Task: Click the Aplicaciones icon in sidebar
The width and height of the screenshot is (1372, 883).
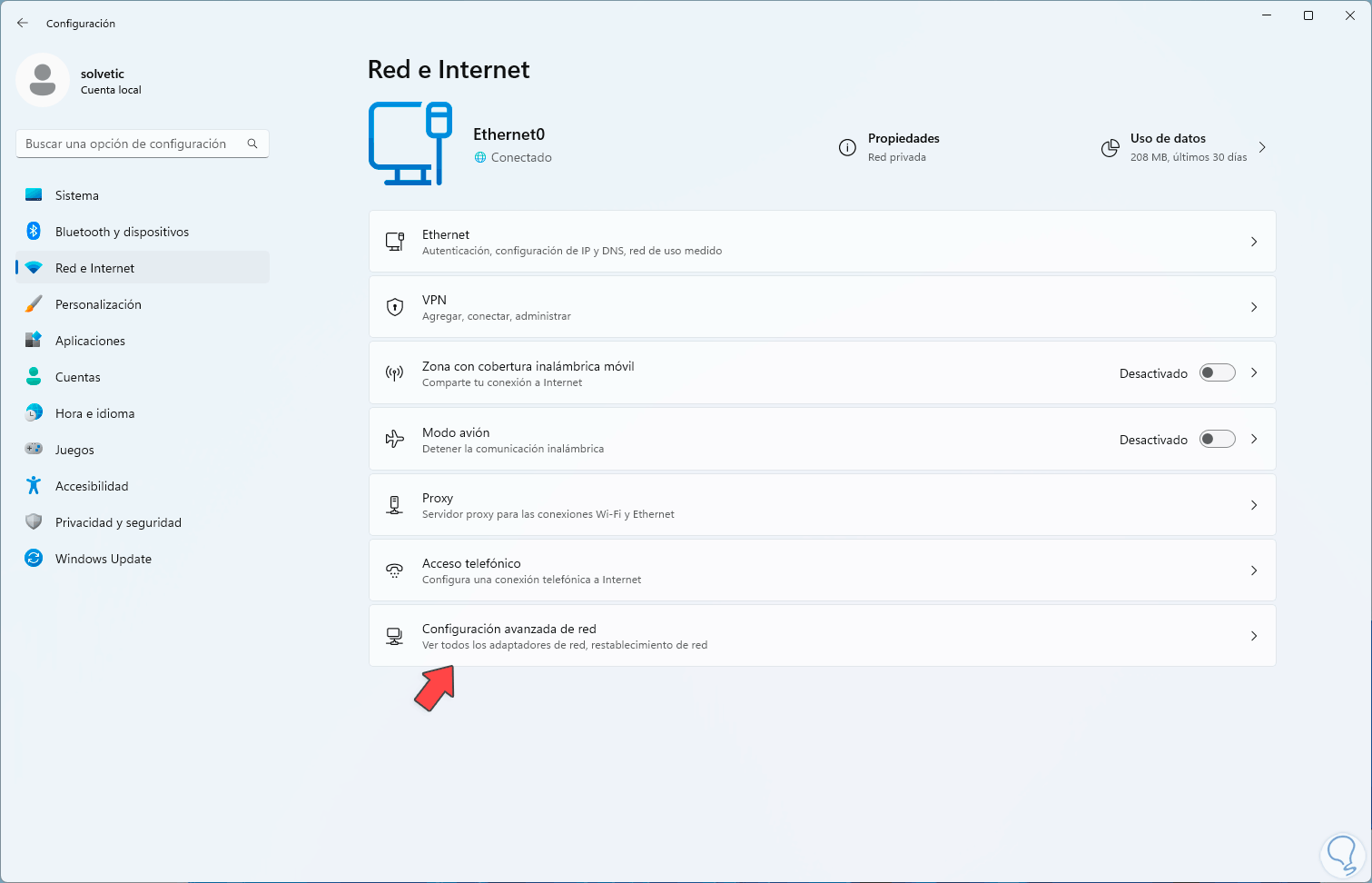Action: tap(34, 341)
